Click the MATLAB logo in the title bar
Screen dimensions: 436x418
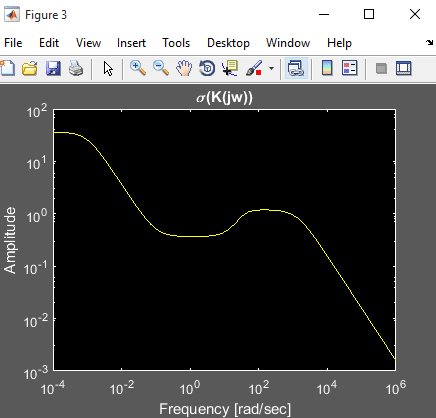pyautogui.click(x=12, y=14)
